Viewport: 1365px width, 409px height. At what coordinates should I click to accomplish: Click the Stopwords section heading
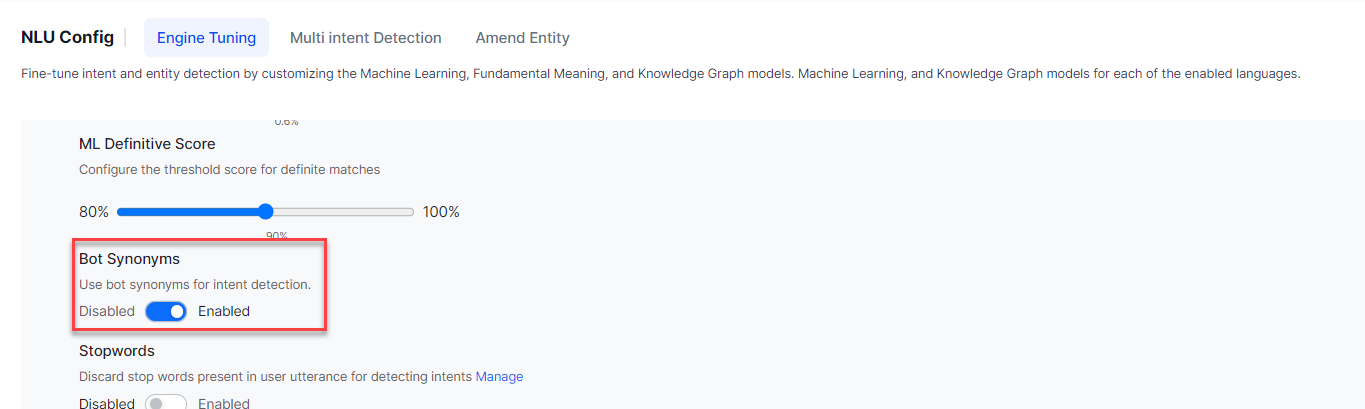(117, 351)
